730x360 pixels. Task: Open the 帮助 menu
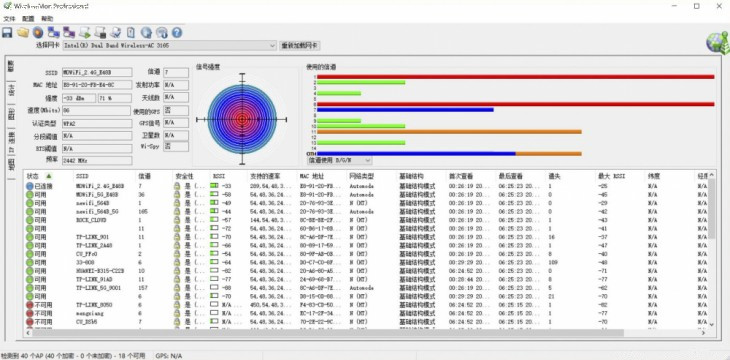[x=47, y=19]
